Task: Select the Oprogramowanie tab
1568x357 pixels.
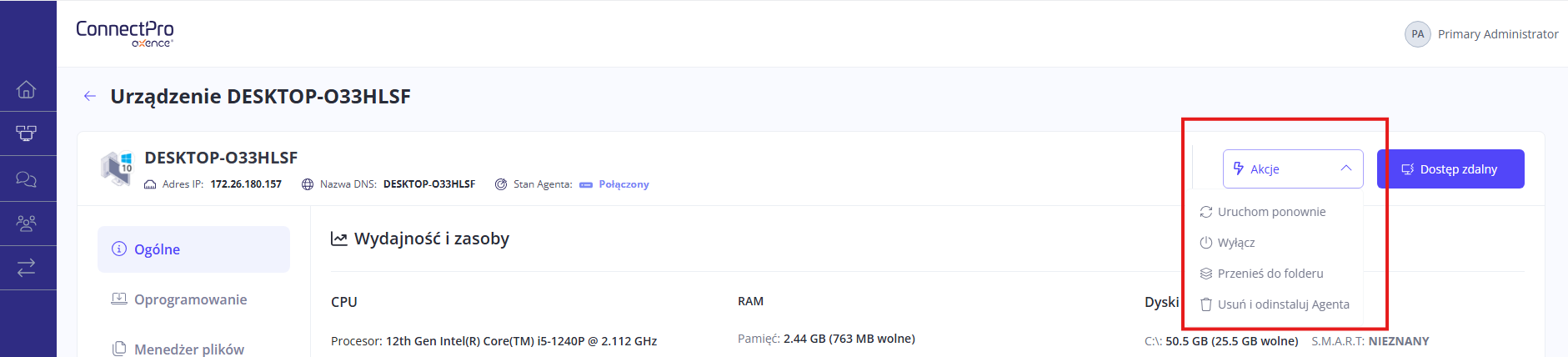Action: [x=193, y=299]
